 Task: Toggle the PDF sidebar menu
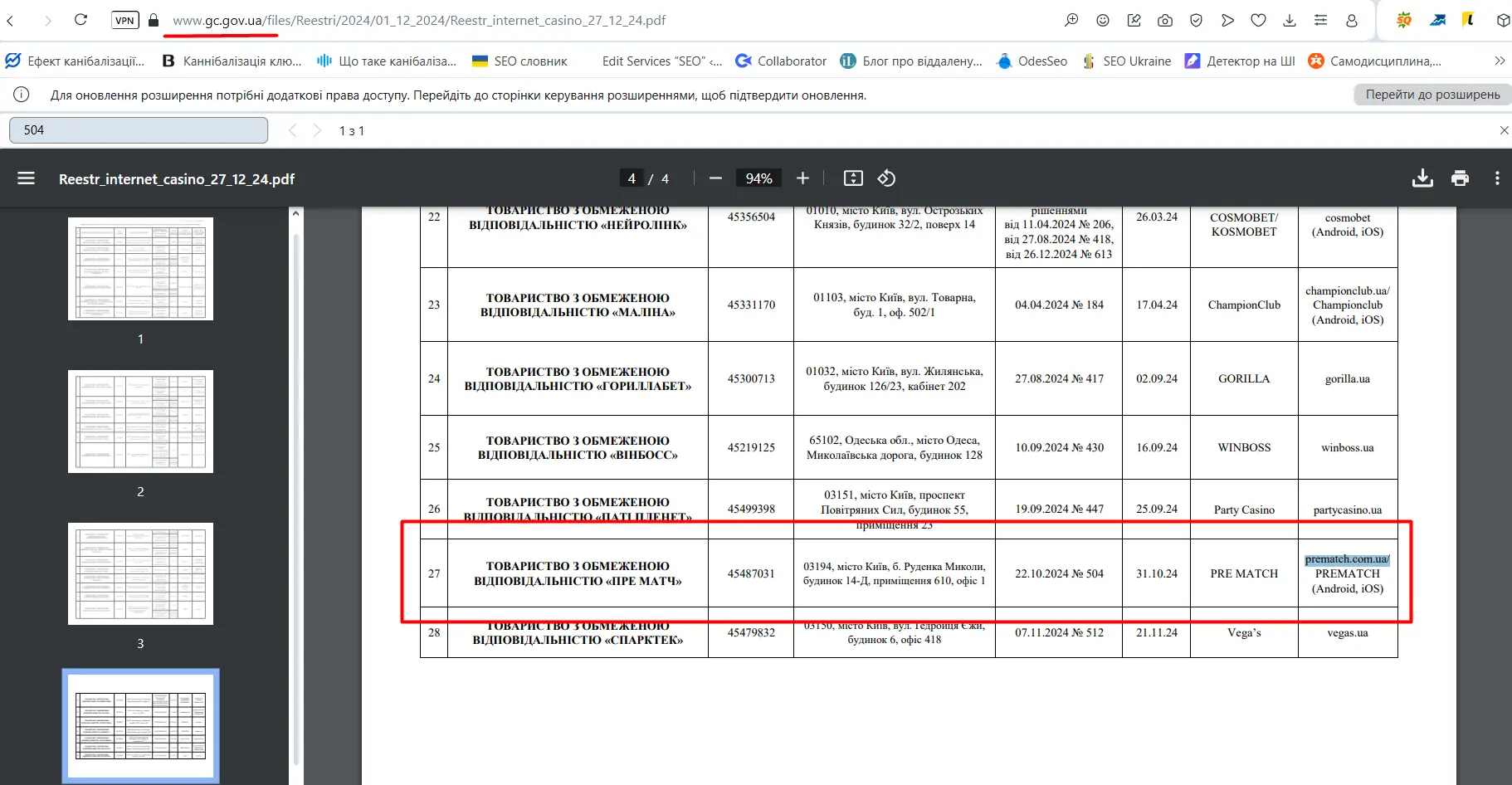point(27,178)
